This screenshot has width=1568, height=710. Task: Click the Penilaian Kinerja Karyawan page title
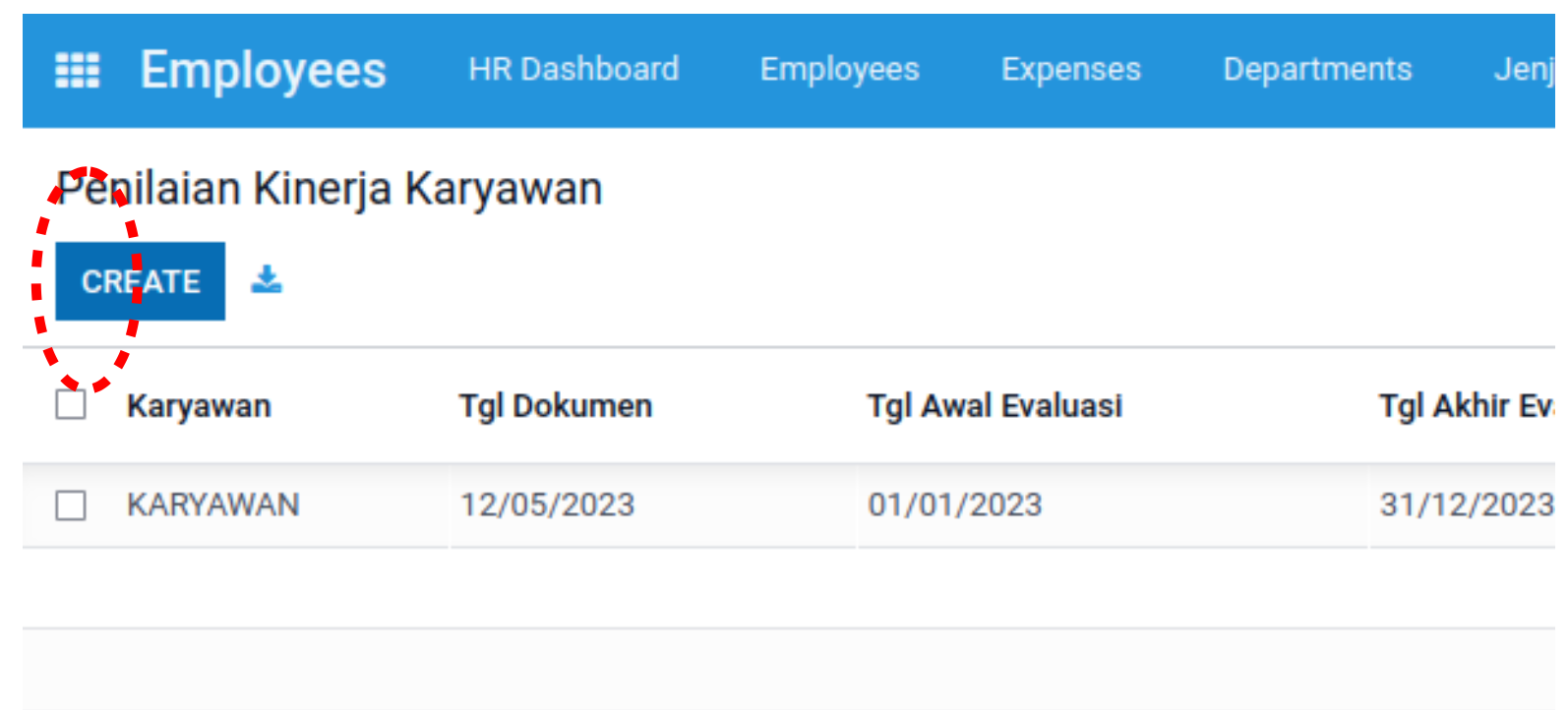[x=330, y=188]
